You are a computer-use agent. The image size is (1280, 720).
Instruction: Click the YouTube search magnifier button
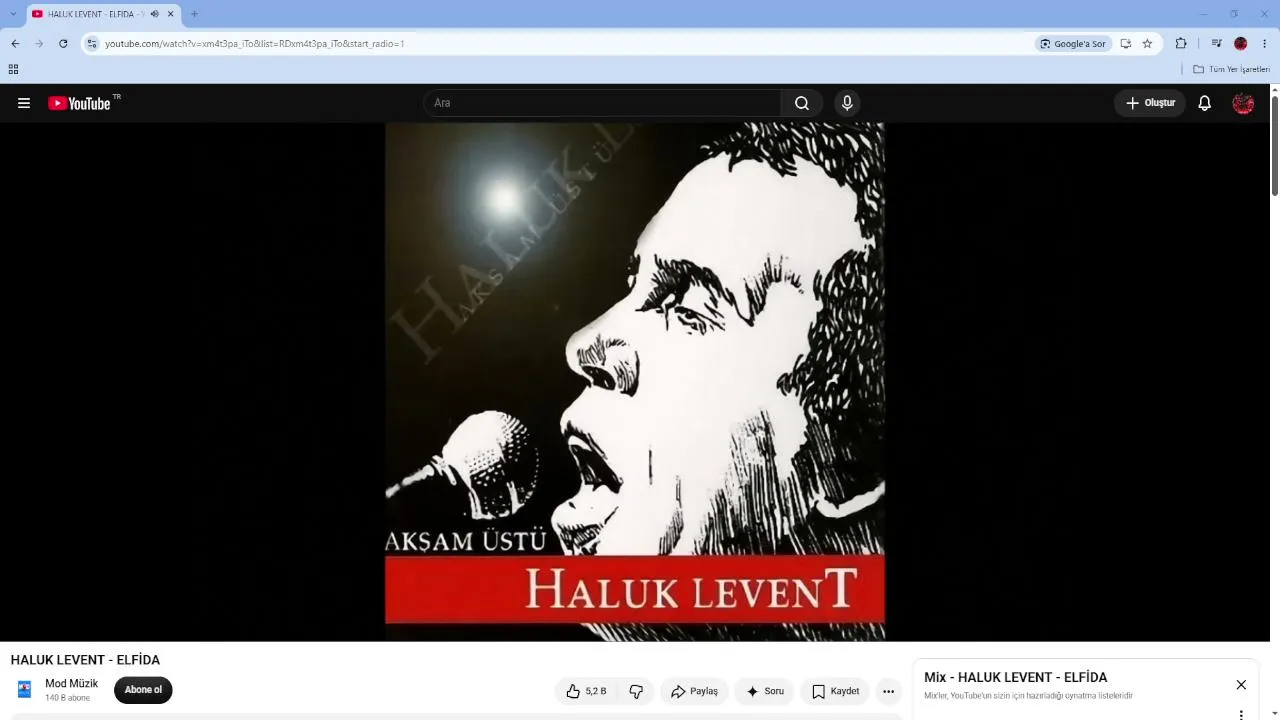pyautogui.click(x=802, y=103)
